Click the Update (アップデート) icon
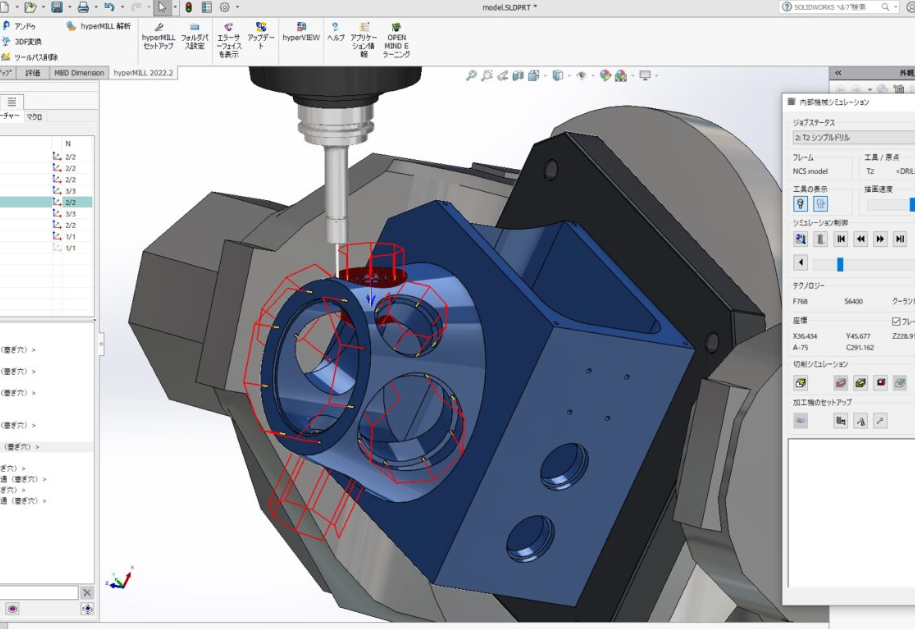 [x=261, y=36]
